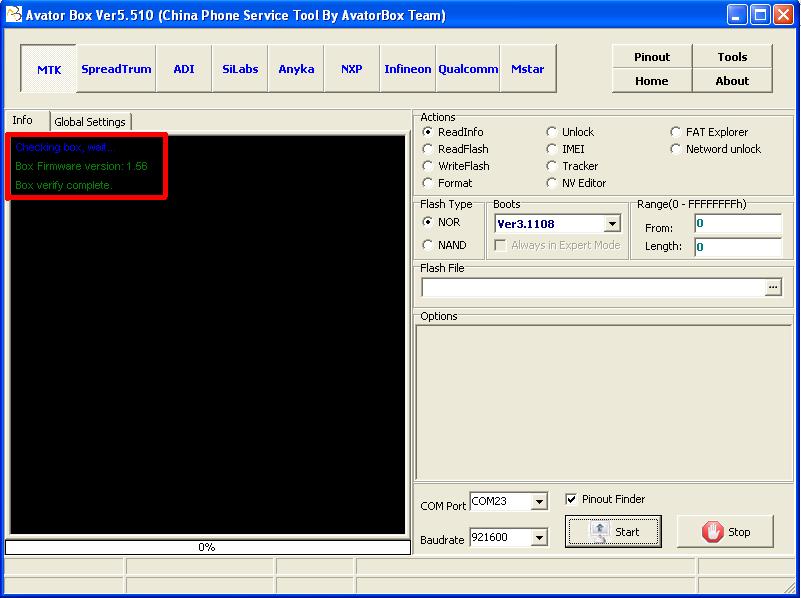Image resolution: width=801 pixels, height=598 pixels.
Task: Click the Avator Box title bar icon
Action: coord(14,14)
